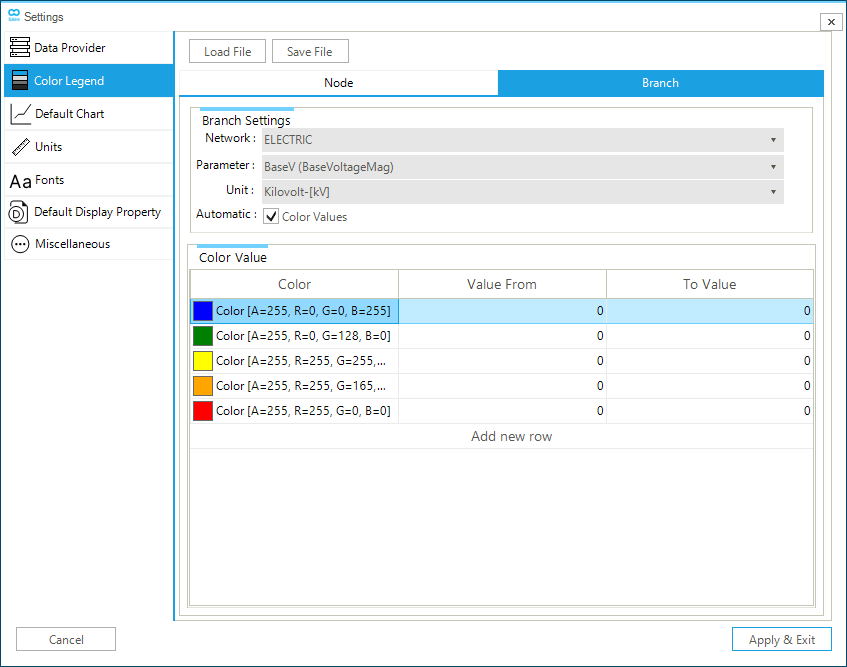Click the Data Provider sidebar icon
Viewport: 847px width, 667px height.
(20, 48)
